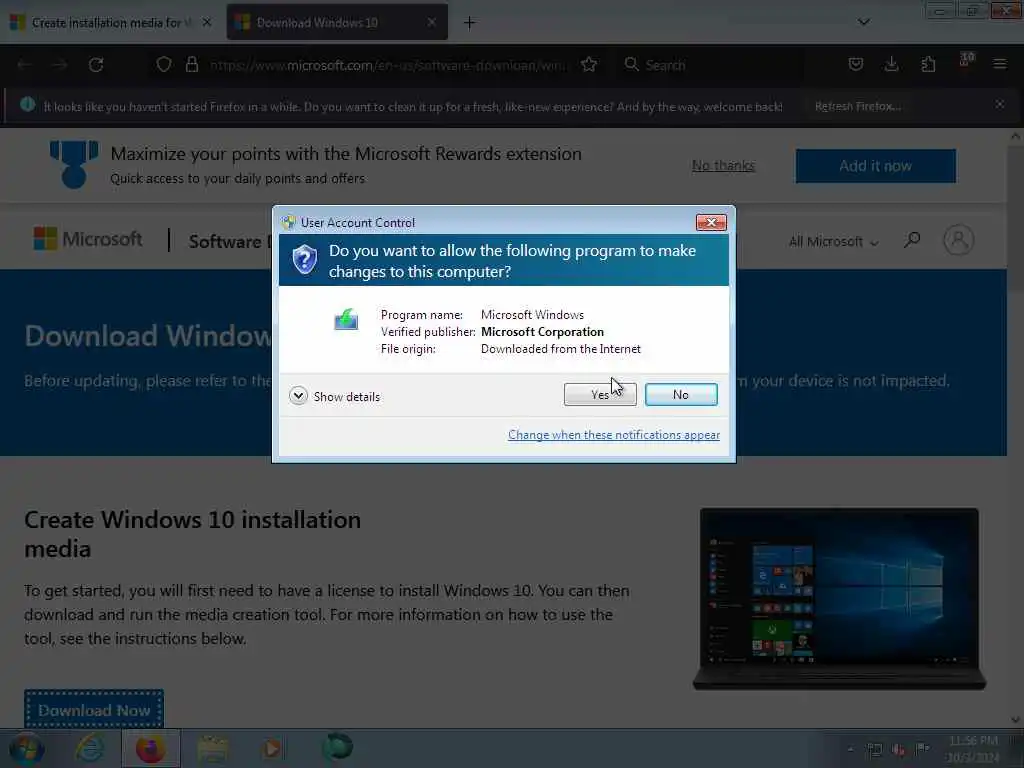Open Windows Media Player from the taskbar

click(274, 748)
